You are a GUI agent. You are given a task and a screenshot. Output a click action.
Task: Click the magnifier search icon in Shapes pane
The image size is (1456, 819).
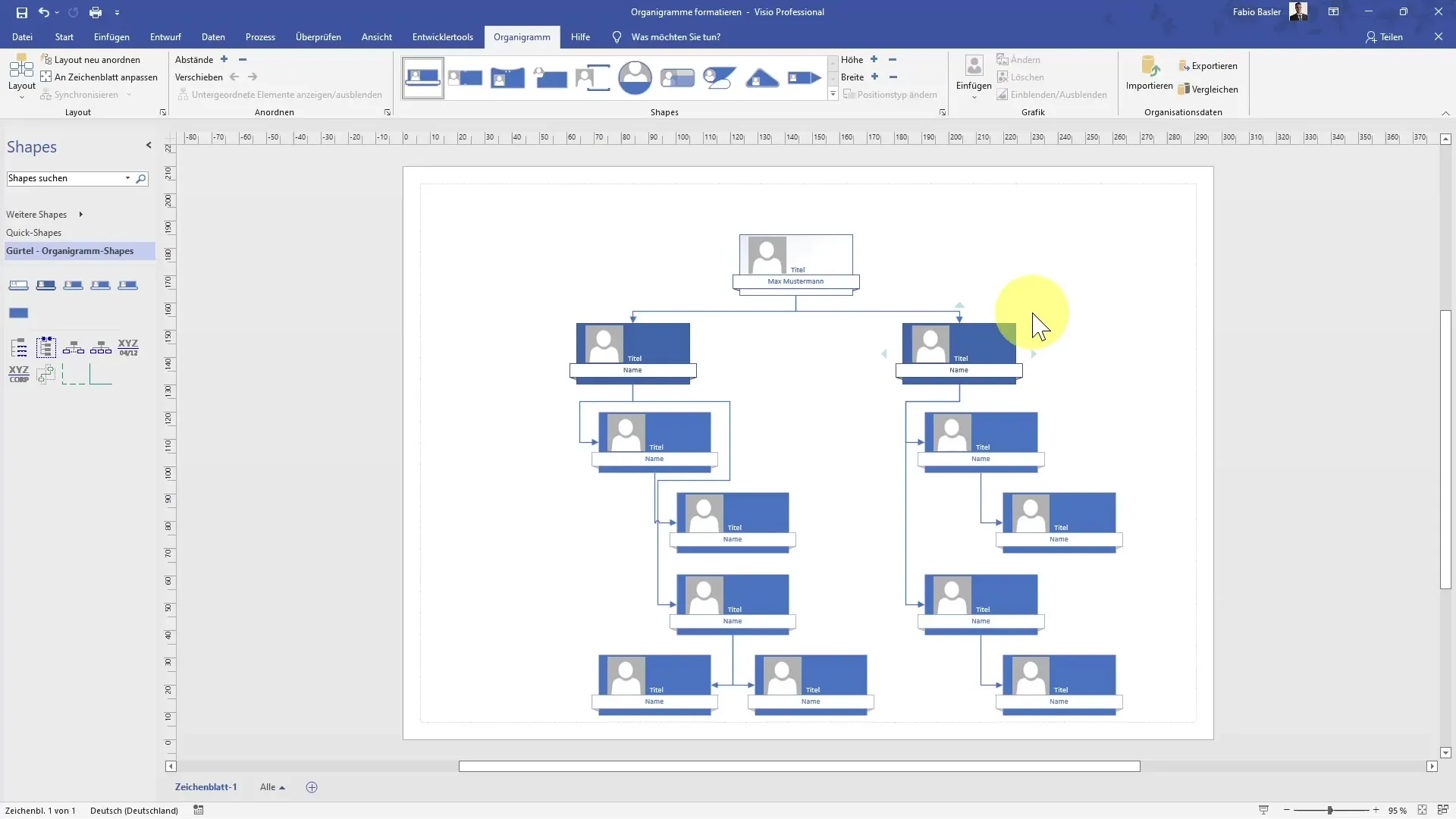coord(141,179)
